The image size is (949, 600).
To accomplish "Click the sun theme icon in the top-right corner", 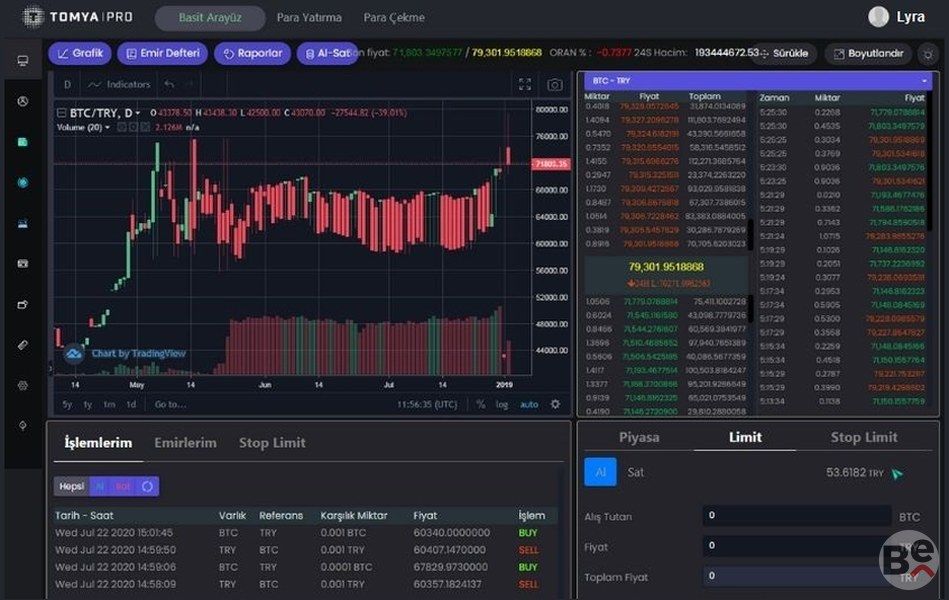I will point(928,54).
